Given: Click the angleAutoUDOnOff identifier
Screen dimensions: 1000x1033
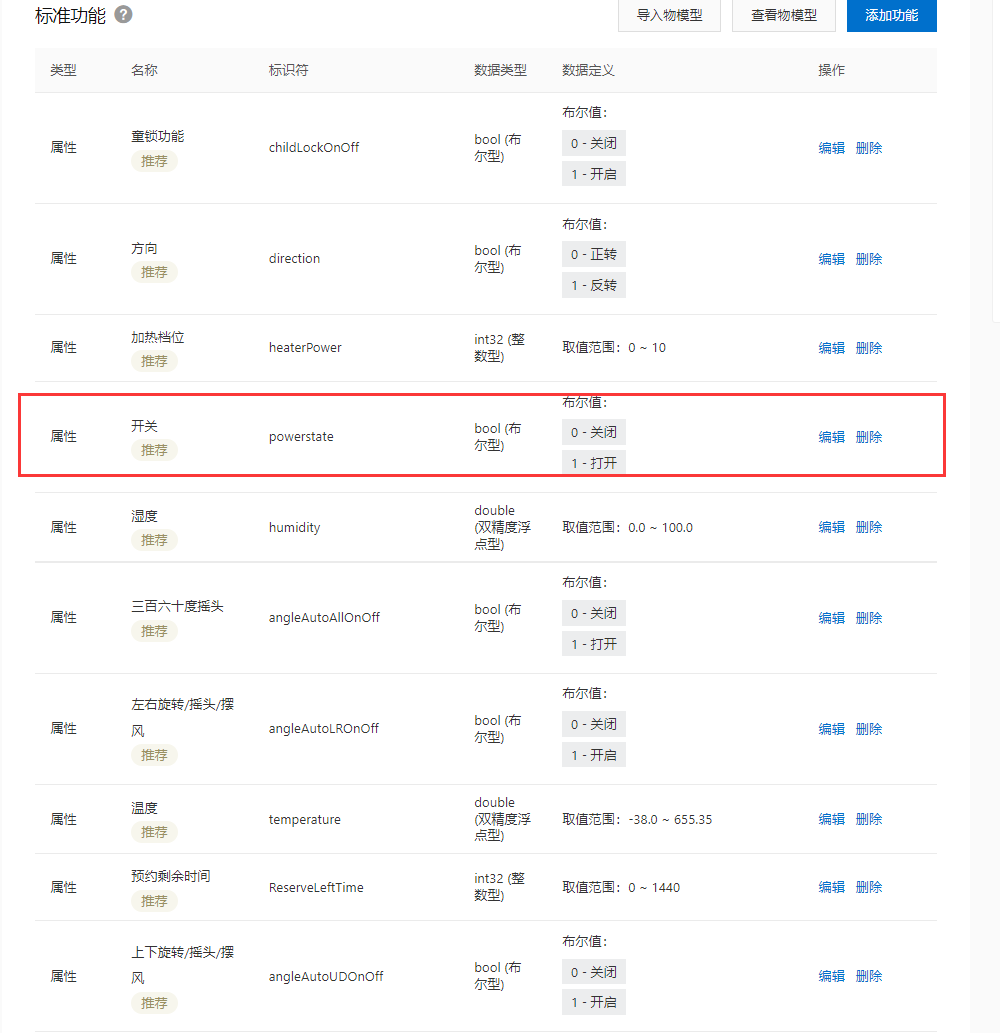Looking at the screenshot, I should coord(326,976).
